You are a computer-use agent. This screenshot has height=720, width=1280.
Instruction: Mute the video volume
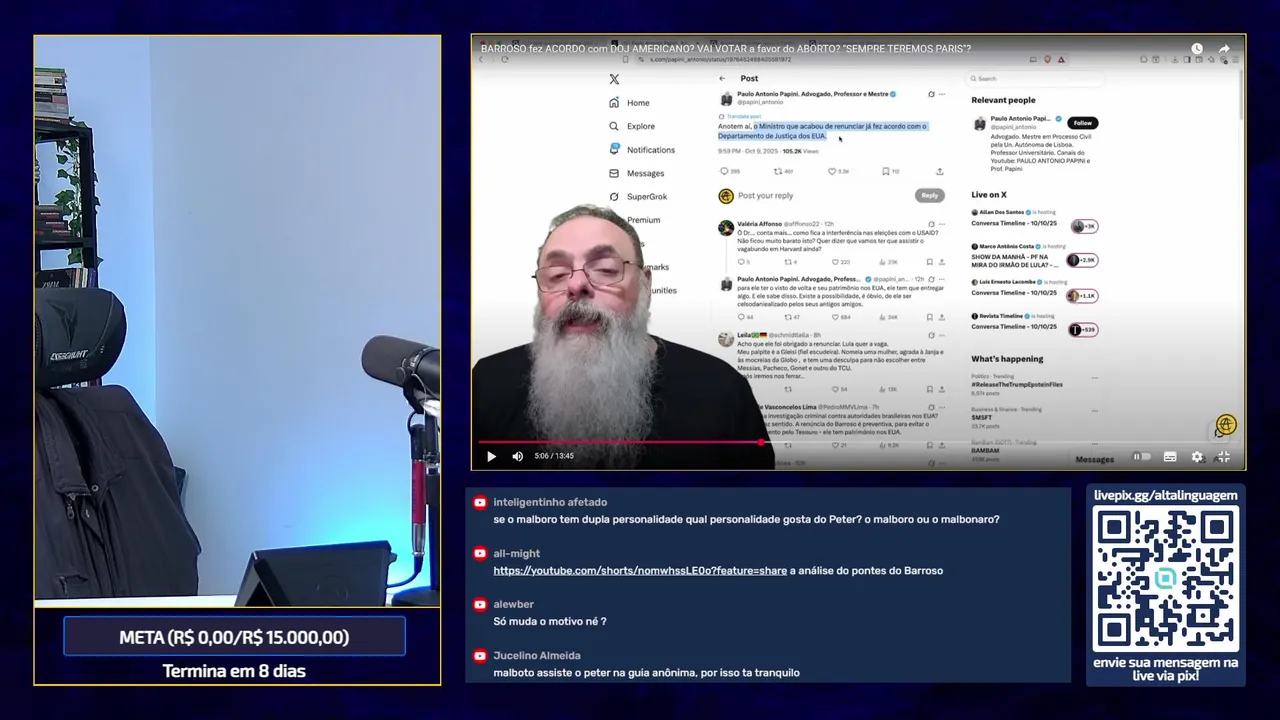tap(517, 456)
